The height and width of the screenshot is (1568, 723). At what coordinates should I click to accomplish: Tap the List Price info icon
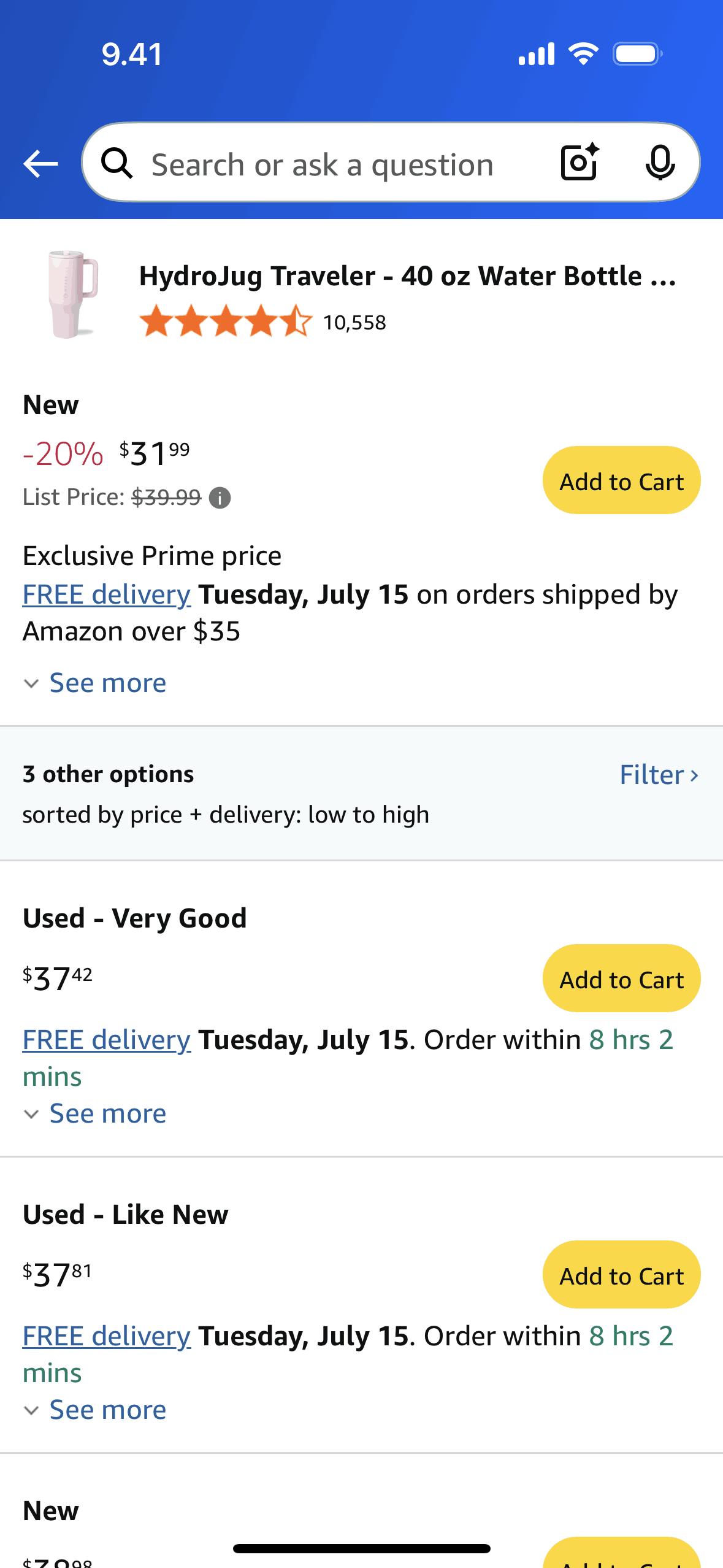(220, 498)
